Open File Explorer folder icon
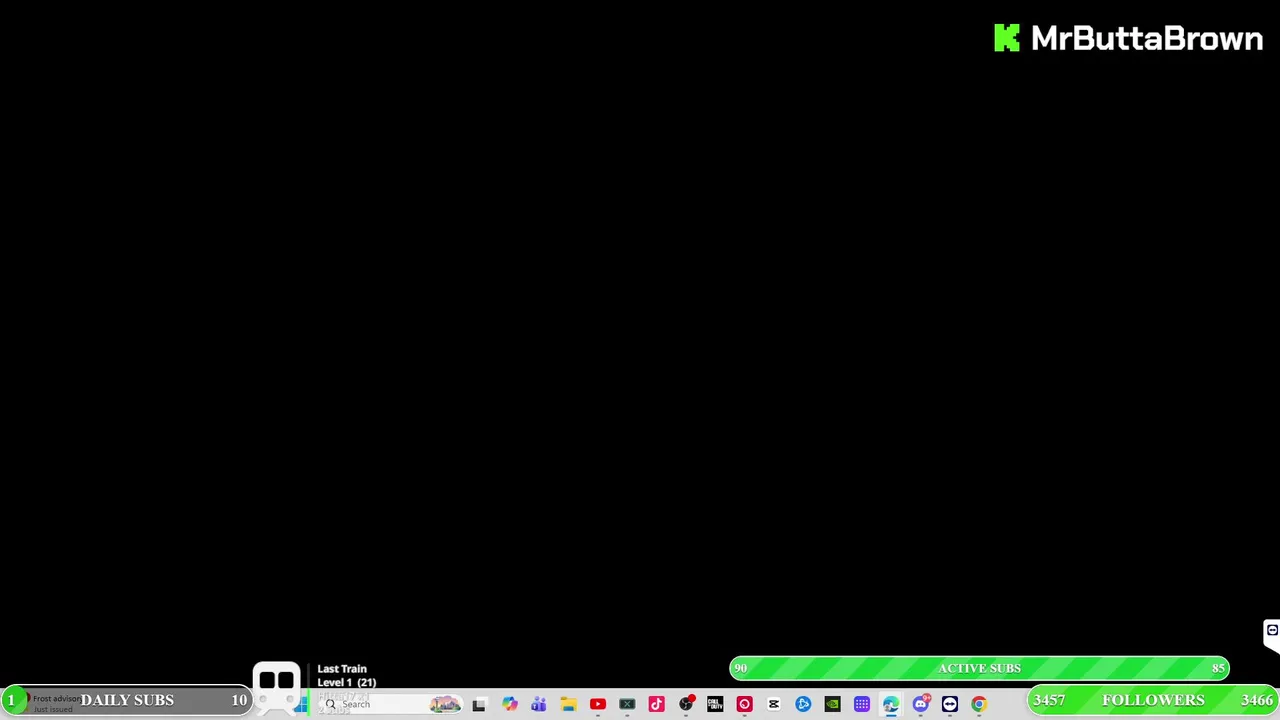1280x720 pixels. coord(568,705)
